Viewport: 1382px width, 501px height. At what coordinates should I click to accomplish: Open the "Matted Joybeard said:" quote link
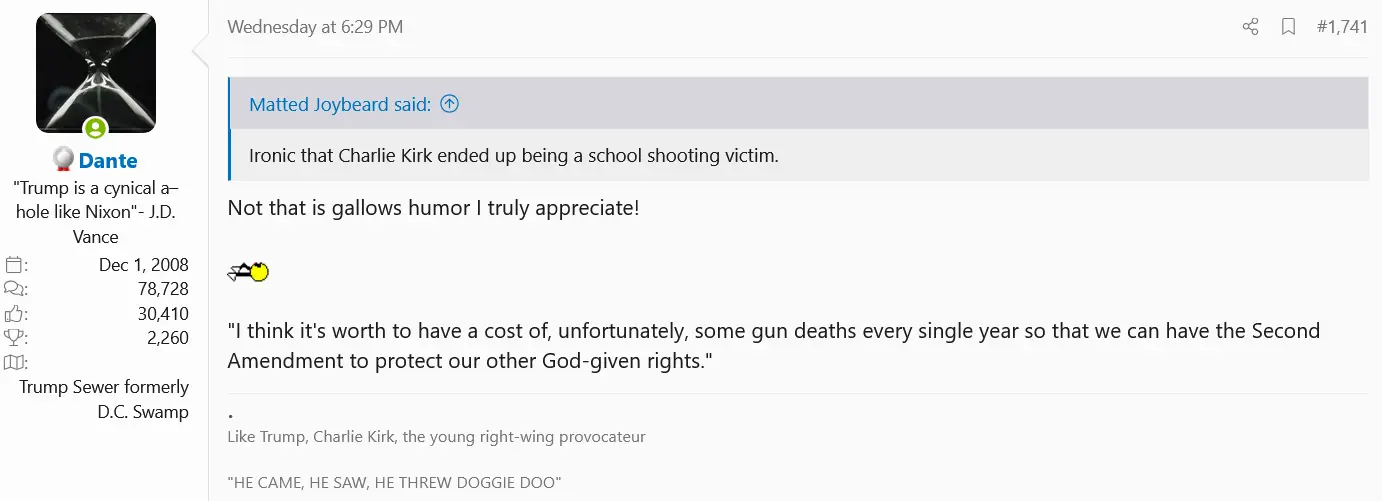(x=340, y=104)
